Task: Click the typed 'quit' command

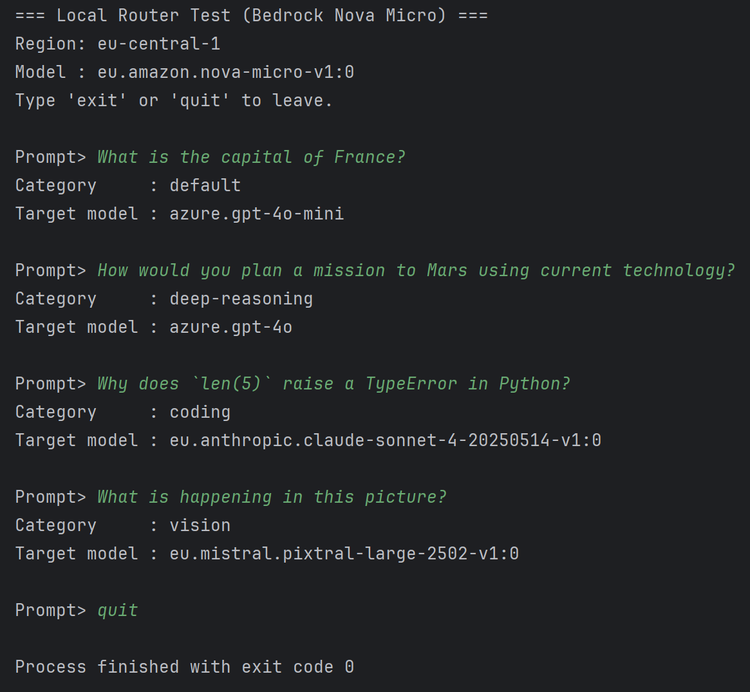Action: click(118, 610)
